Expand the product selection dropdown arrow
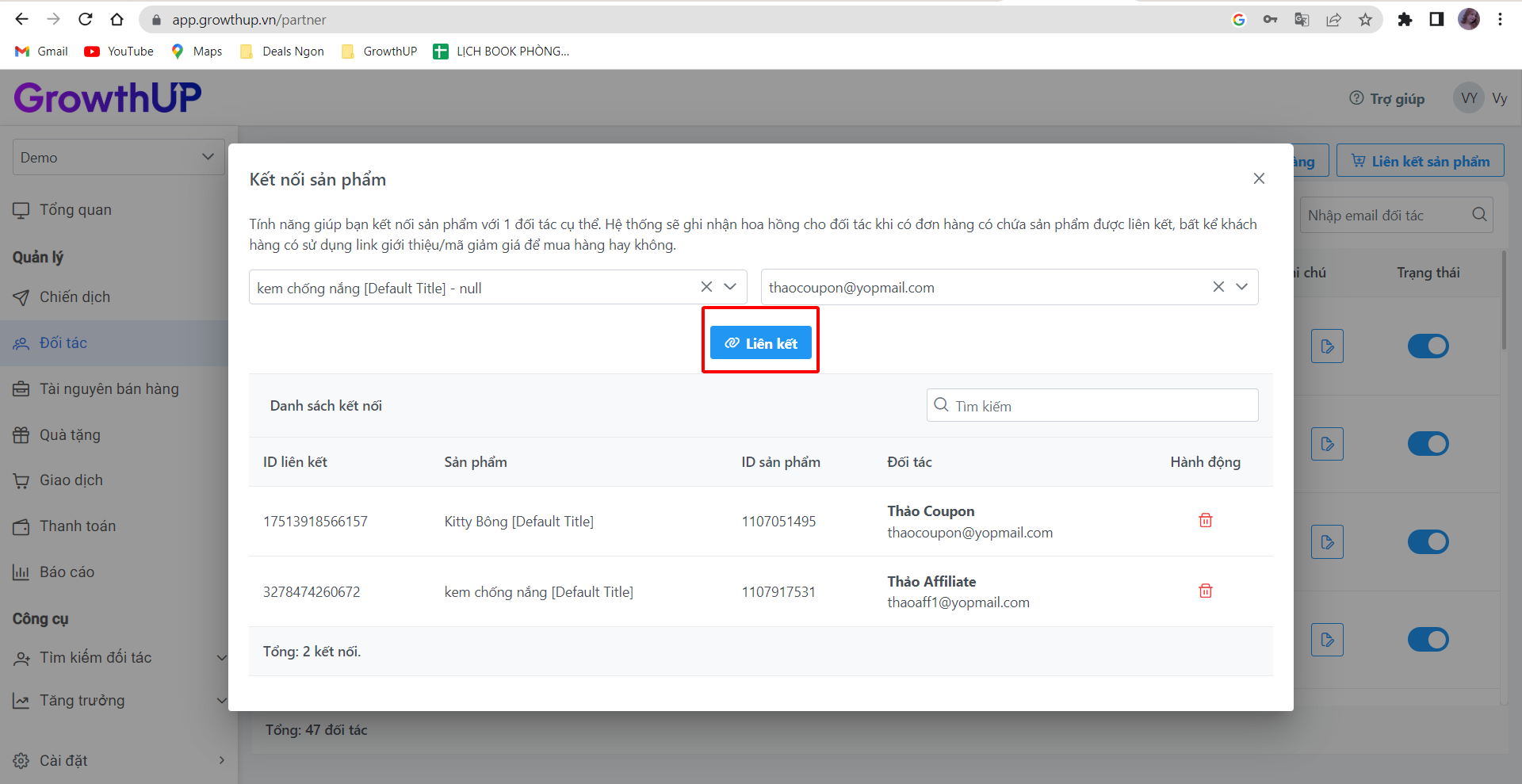 [730, 287]
